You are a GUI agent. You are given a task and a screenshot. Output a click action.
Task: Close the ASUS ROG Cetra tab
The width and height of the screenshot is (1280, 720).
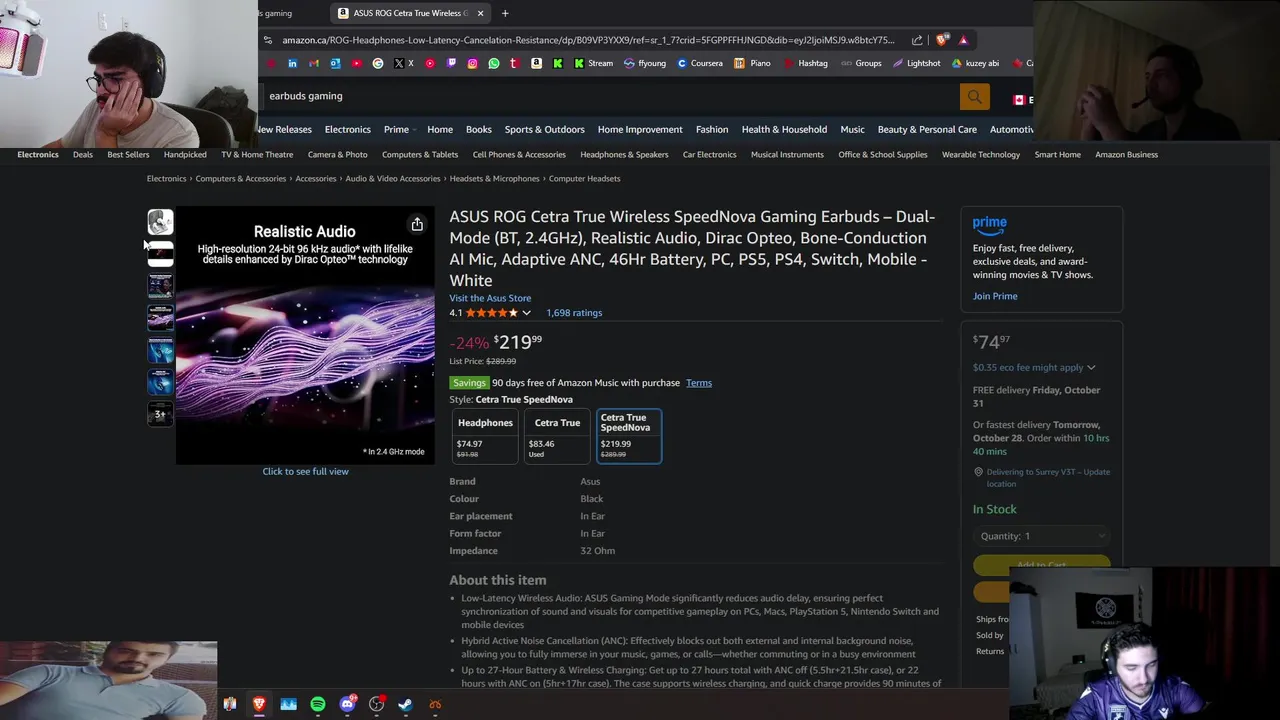480,13
